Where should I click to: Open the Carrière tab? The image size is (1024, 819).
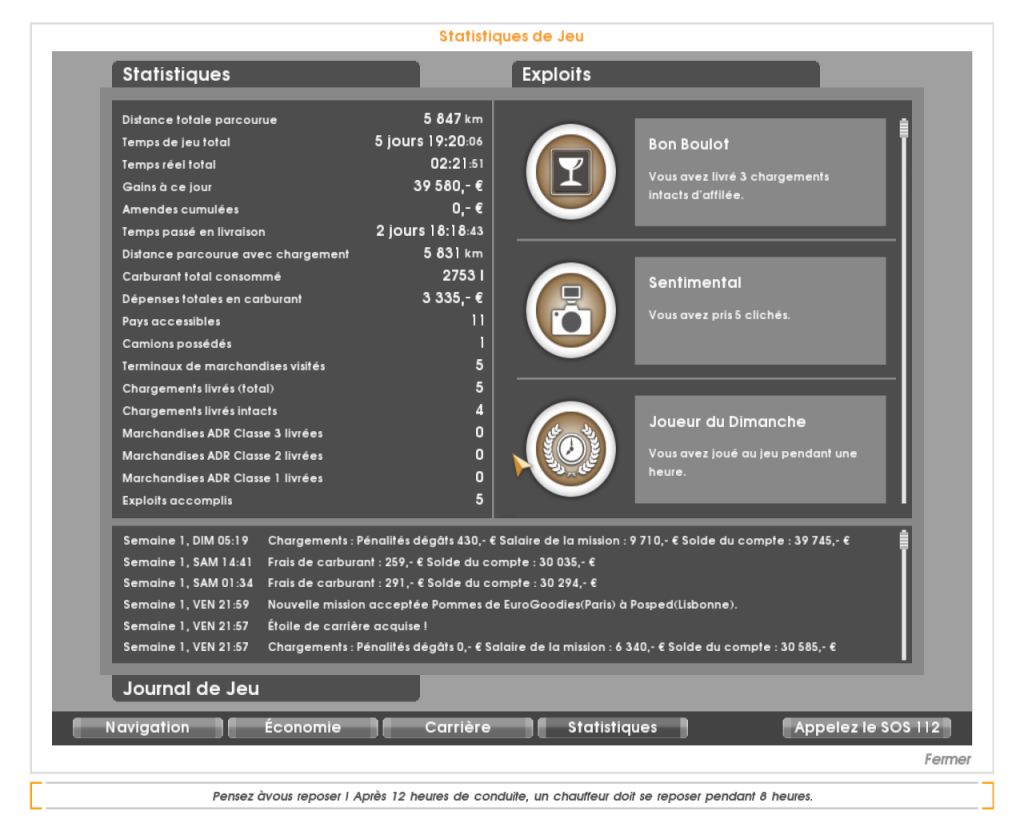tap(458, 728)
